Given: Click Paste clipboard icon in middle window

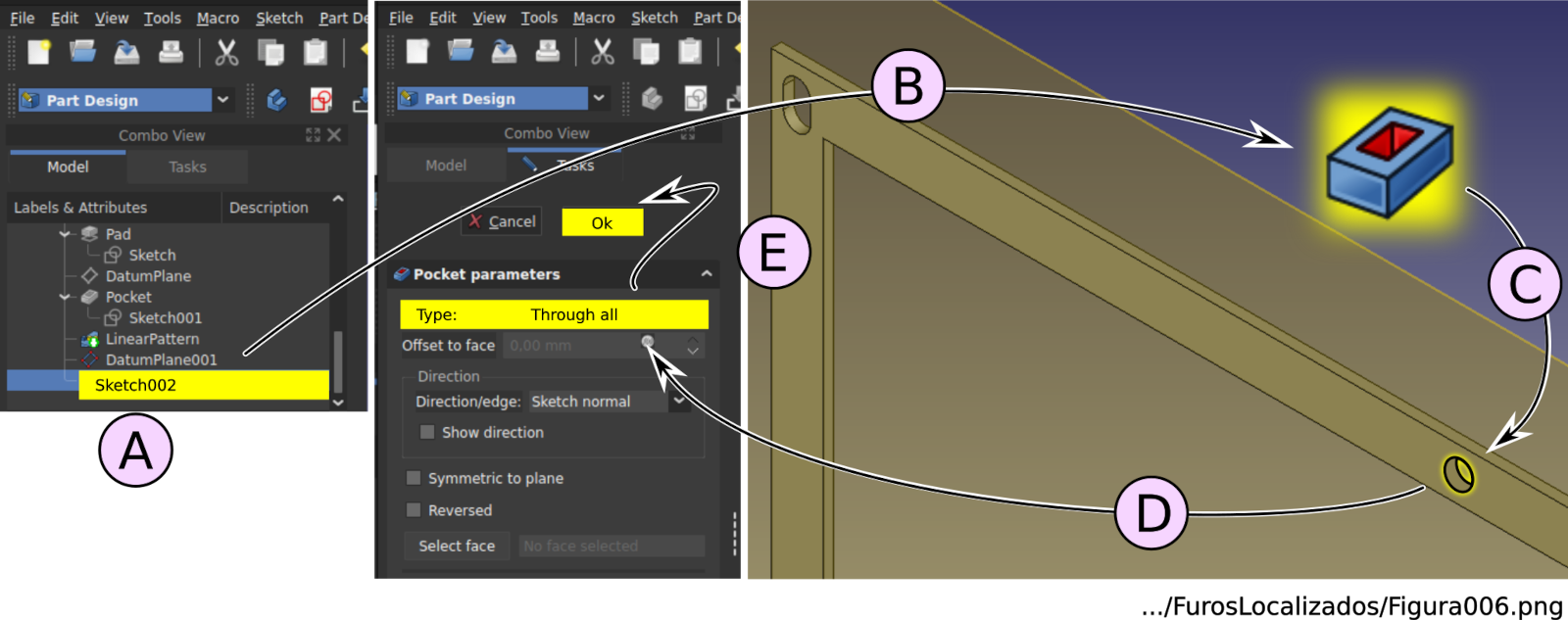Looking at the screenshot, I should pos(690,51).
